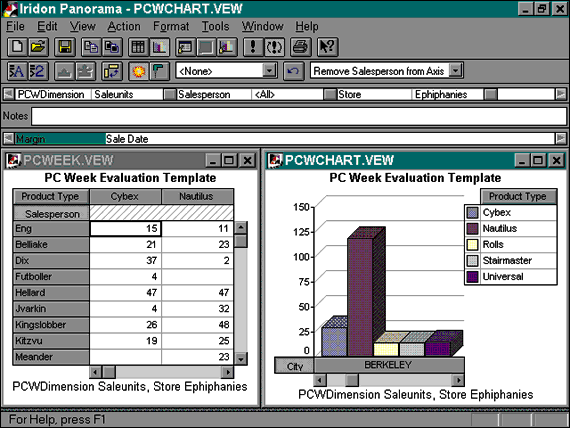Image resolution: width=570 pixels, height=428 pixels.
Task: Click the Salesperson row header button
Action: point(51,214)
